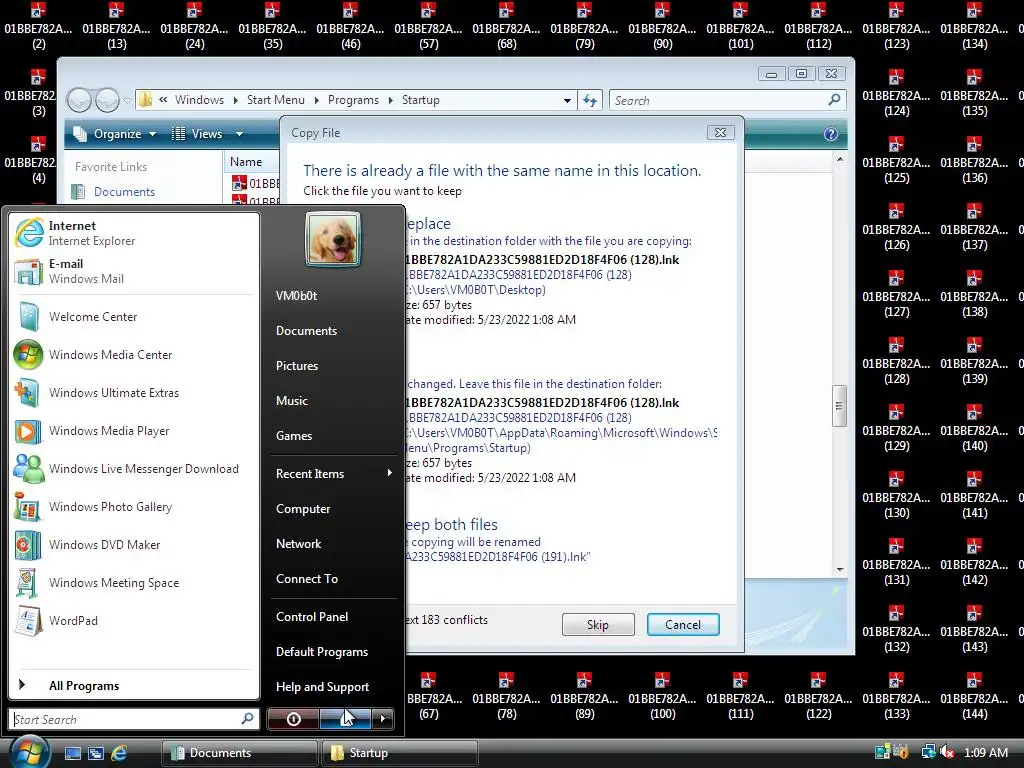1024x768 pixels.
Task: Launch Windows Media Center
Action: click(134, 355)
